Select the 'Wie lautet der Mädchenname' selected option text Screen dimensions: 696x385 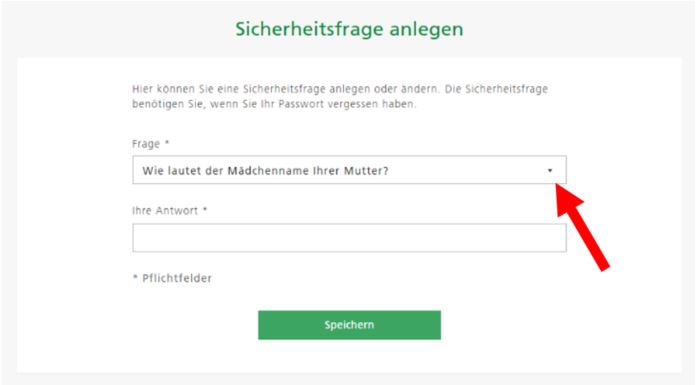[x=265, y=171]
